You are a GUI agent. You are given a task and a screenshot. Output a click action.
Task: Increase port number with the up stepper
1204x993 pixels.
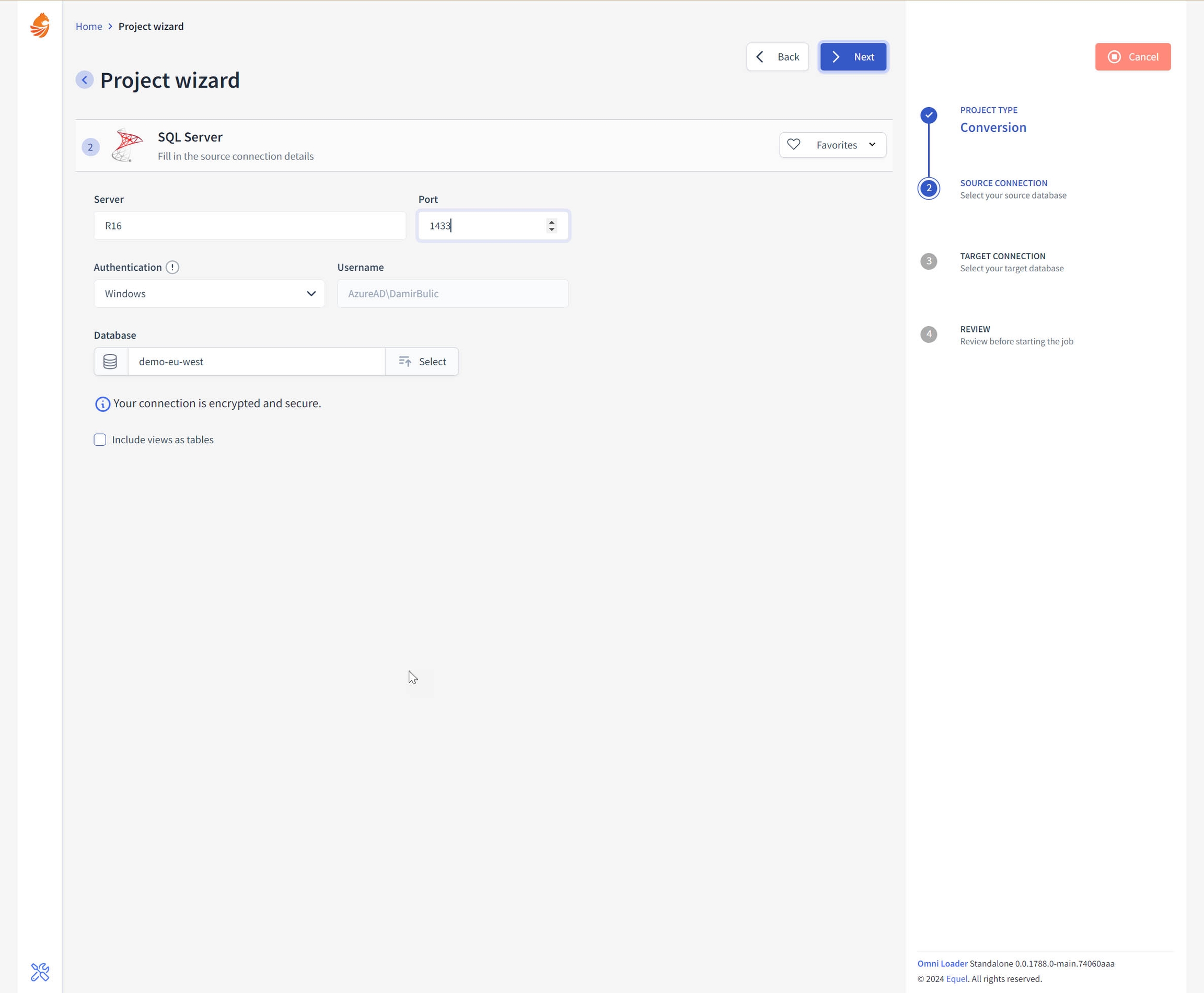pos(551,222)
